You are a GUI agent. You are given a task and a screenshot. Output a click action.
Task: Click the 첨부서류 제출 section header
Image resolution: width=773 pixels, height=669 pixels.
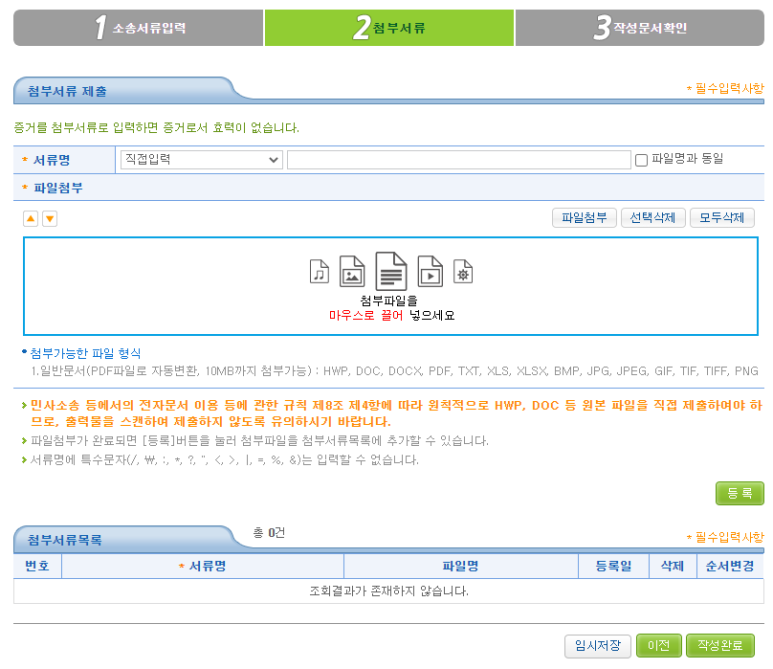67,91
